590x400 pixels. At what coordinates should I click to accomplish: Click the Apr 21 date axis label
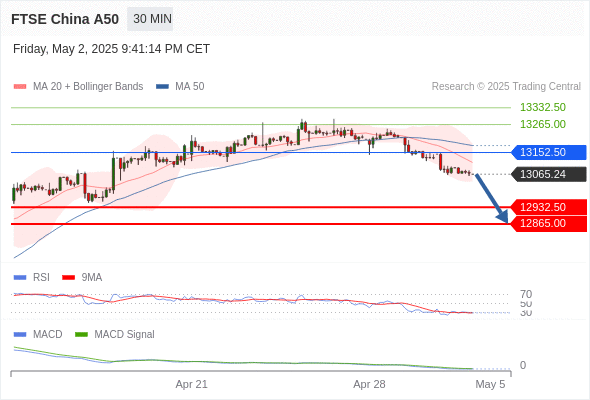click(192, 384)
